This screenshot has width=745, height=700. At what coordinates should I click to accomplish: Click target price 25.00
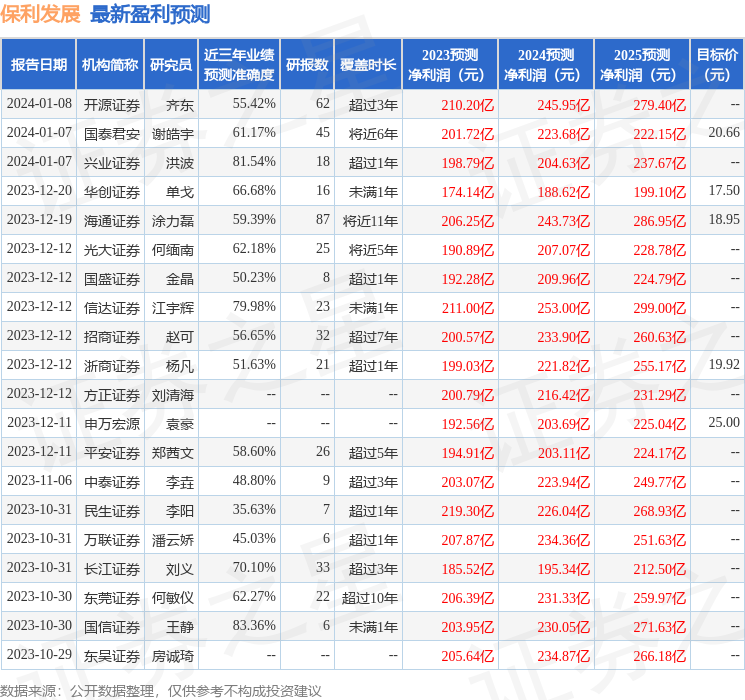click(x=724, y=422)
